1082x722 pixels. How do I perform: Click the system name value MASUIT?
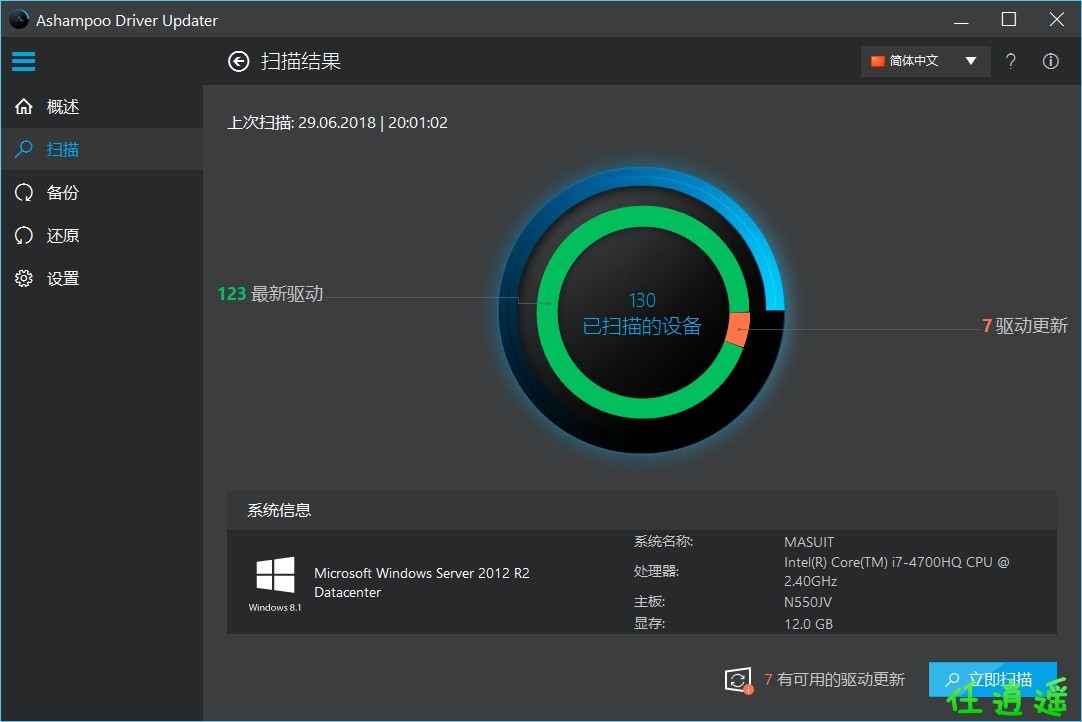click(809, 542)
